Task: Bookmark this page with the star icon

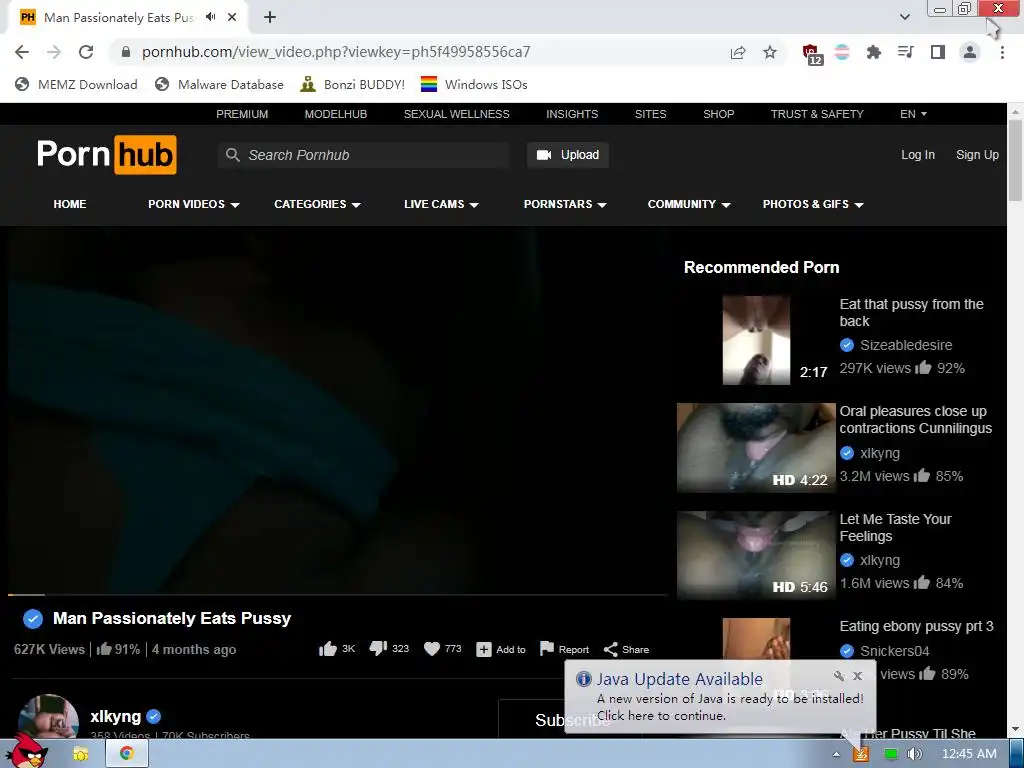Action: [770, 52]
